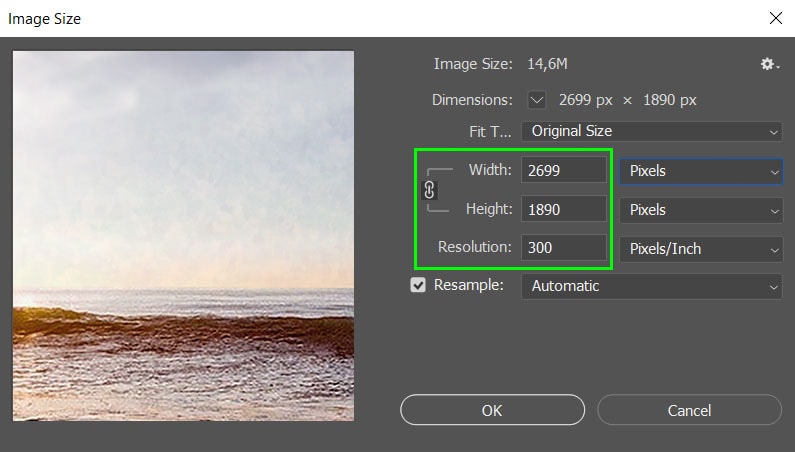The image size is (795, 452).
Task: Click the Resample label text
Action: tap(469, 285)
